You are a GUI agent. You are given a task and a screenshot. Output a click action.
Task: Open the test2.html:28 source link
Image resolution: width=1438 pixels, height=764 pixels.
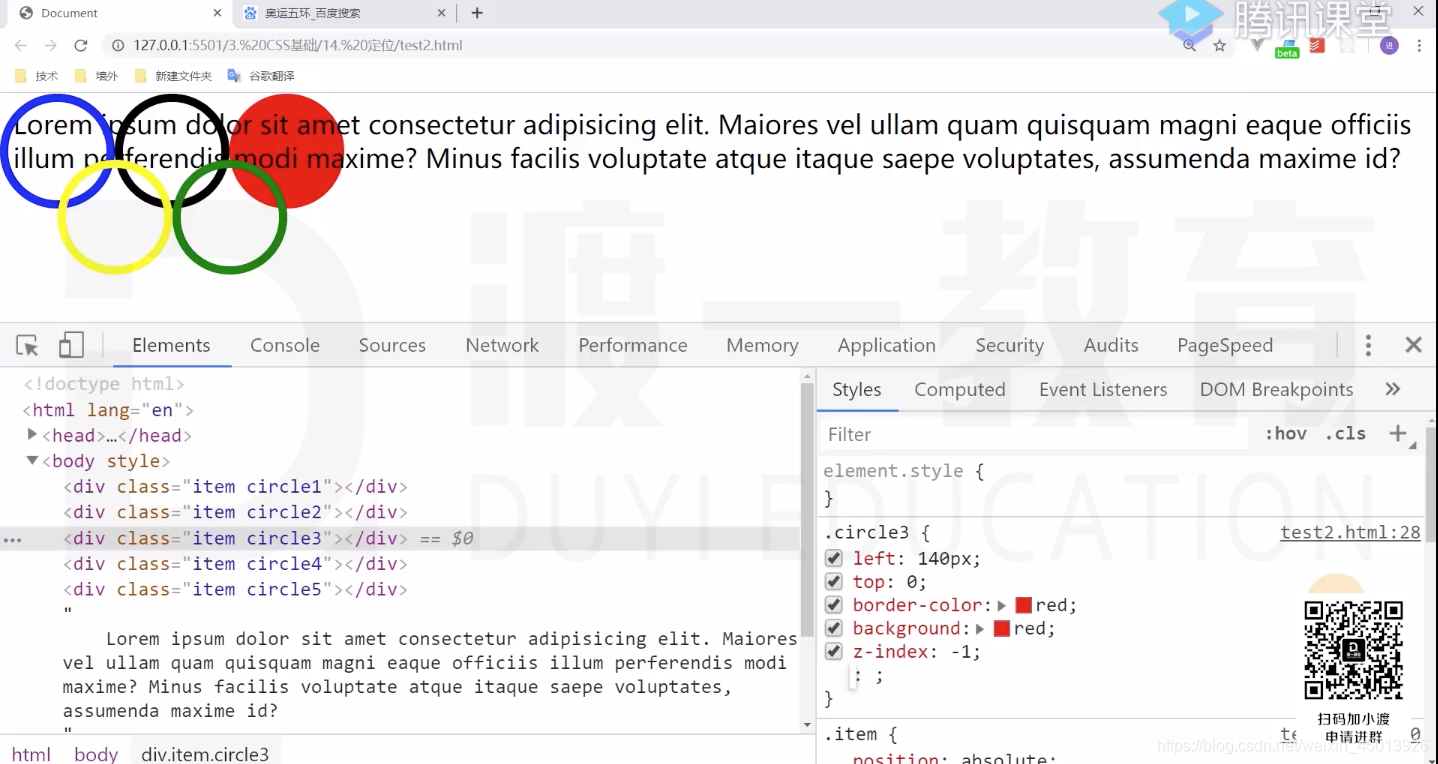(1350, 532)
